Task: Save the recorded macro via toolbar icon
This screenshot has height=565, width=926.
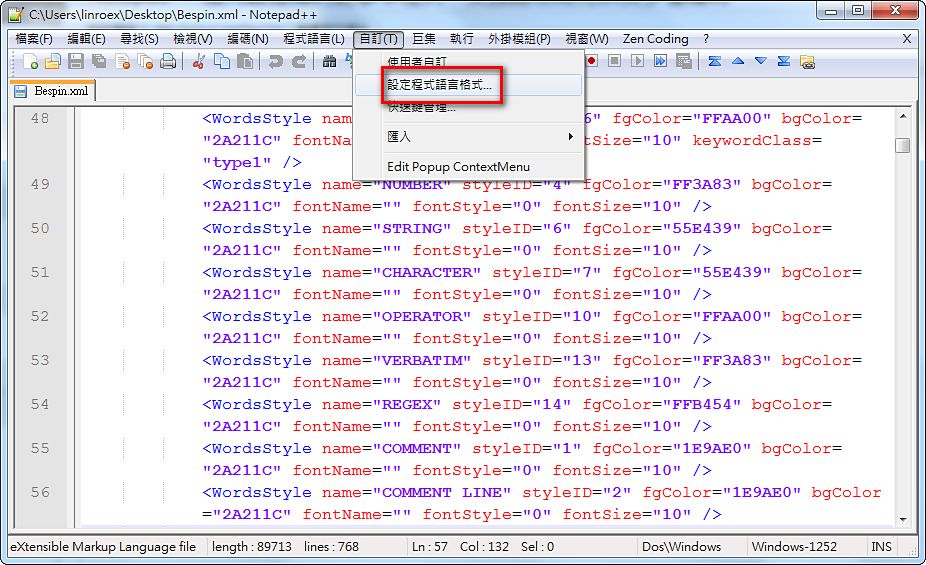Action: click(683, 60)
